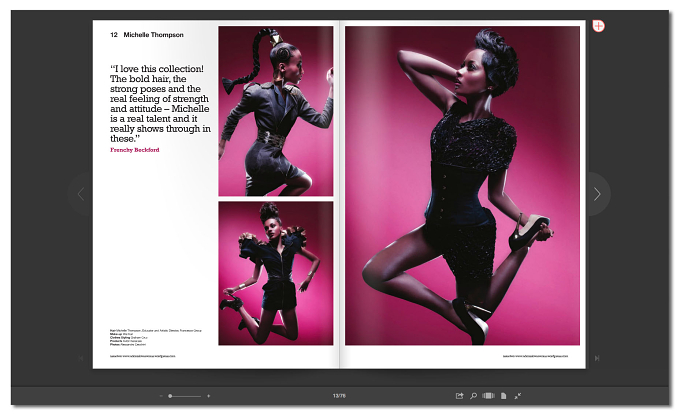The height and width of the screenshot is (415, 680).
Task: Click the large model photo on right page
Action: click(x=462, y=186)
